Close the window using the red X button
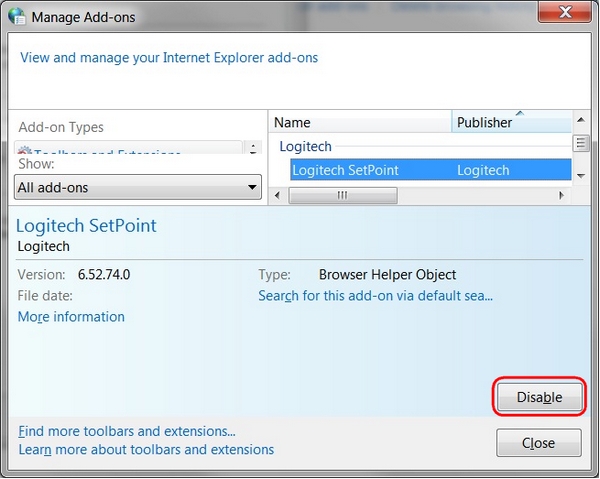Viewport: 600px width, 479px height. (566, 12)
